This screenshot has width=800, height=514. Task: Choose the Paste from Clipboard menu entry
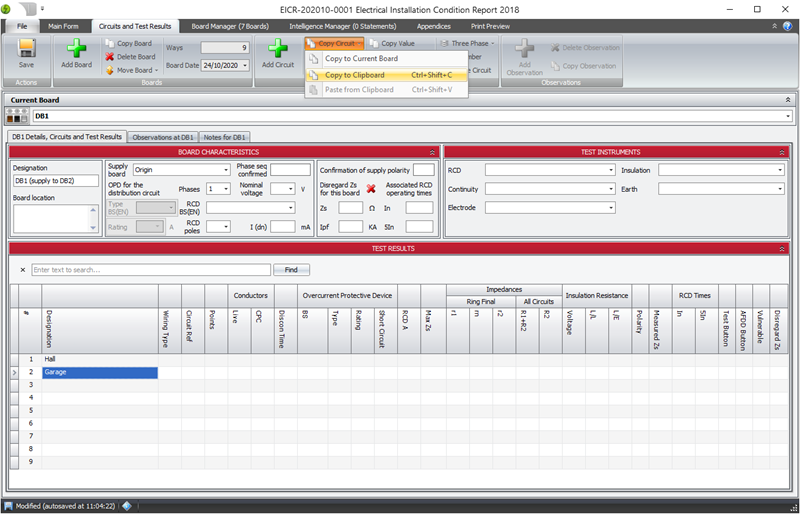tap(386, 90)
